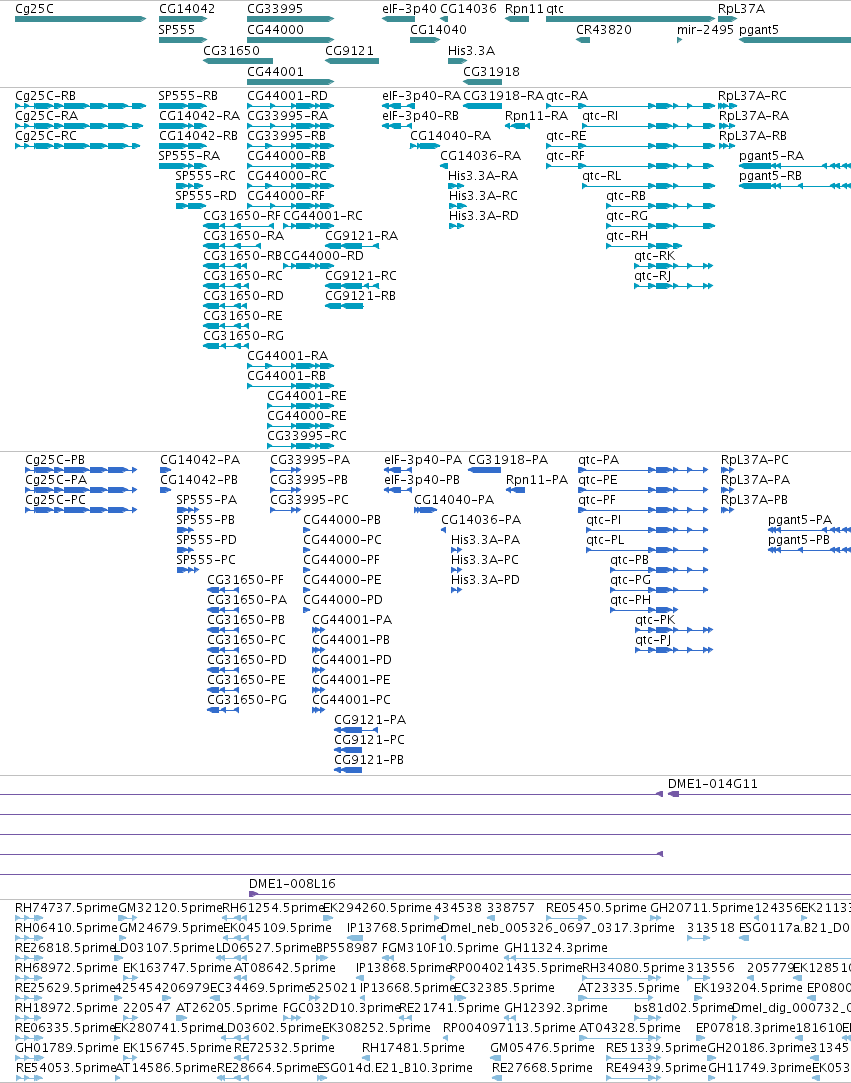Select the CG44000 gene bar
Image resolution: width=851 pixels, height=1083 pixels.
click(290, 40)
